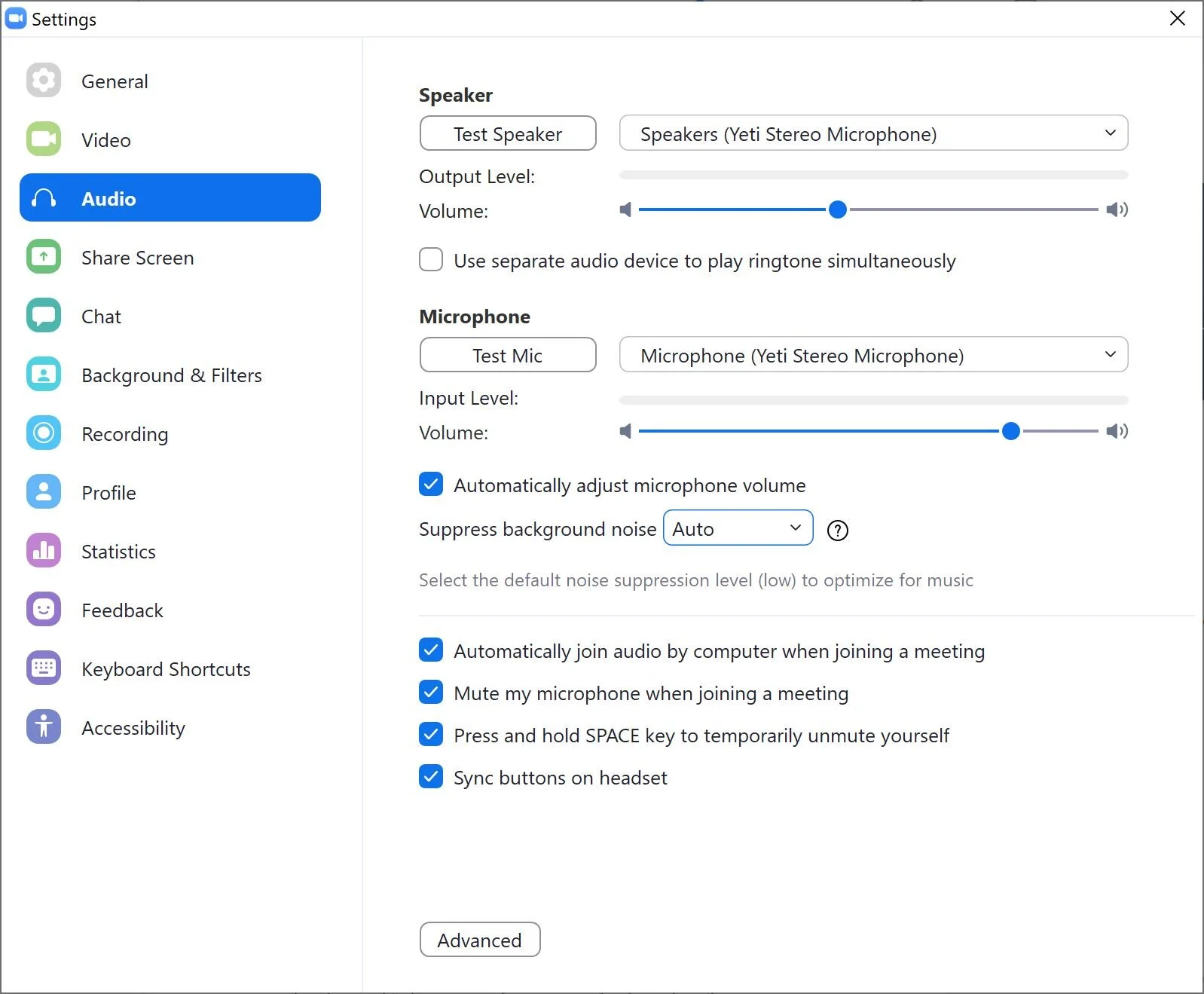Click the microphone Input Level bar

tap(873, 400)
